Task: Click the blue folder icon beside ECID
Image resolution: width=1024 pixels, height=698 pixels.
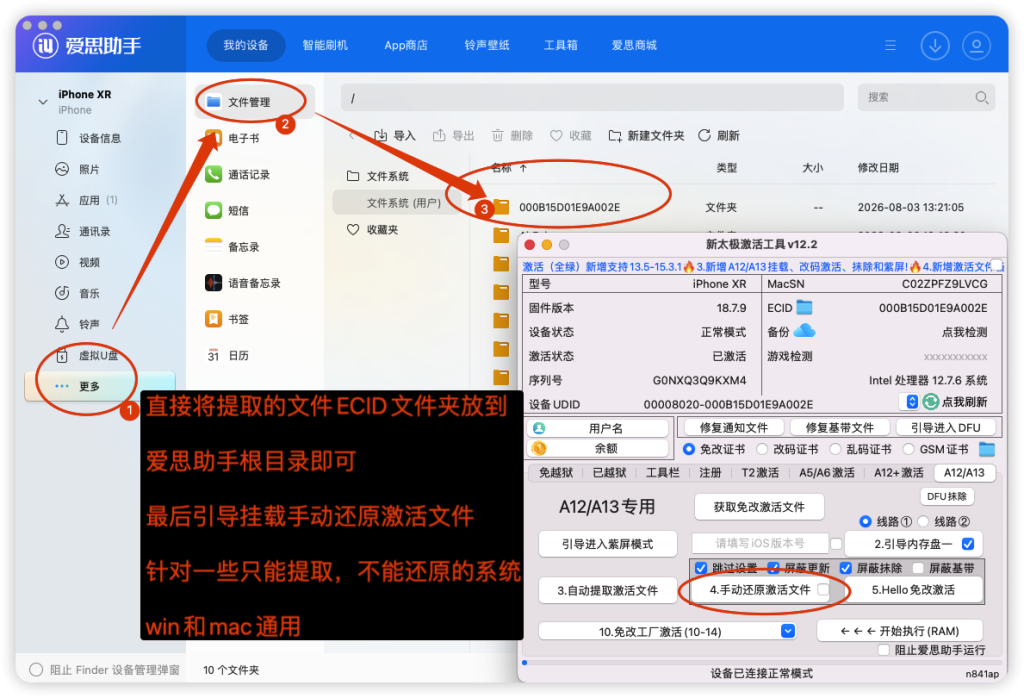Action: [x=805, y=308]
